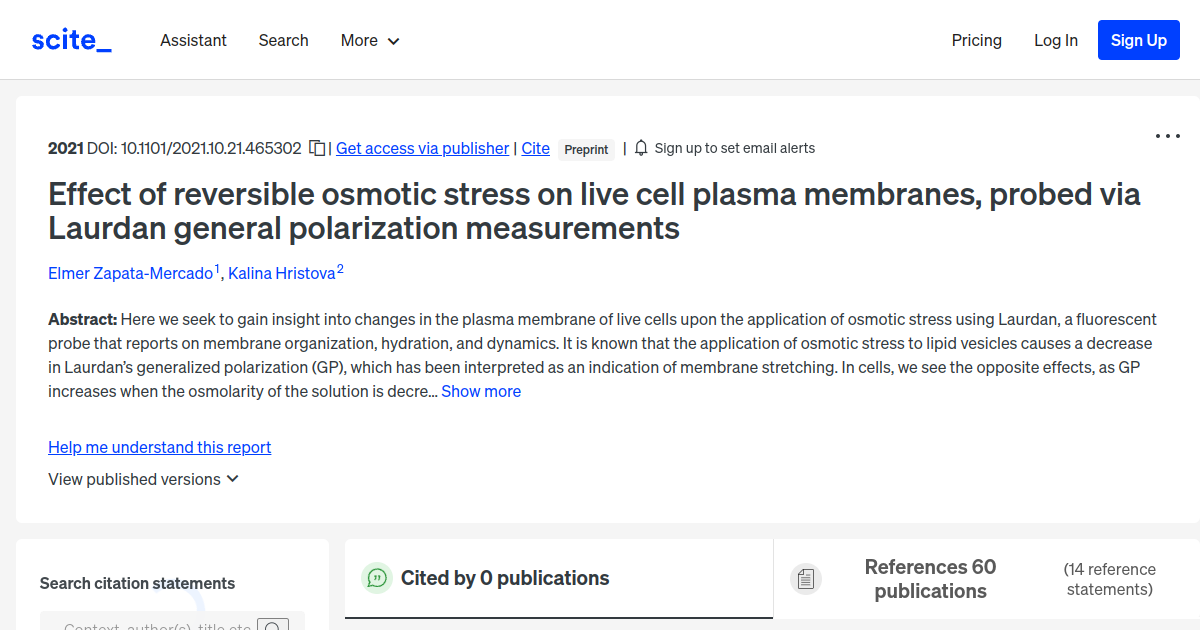
Task: Open Help me understand this report
Action: (x=159, y=447)
